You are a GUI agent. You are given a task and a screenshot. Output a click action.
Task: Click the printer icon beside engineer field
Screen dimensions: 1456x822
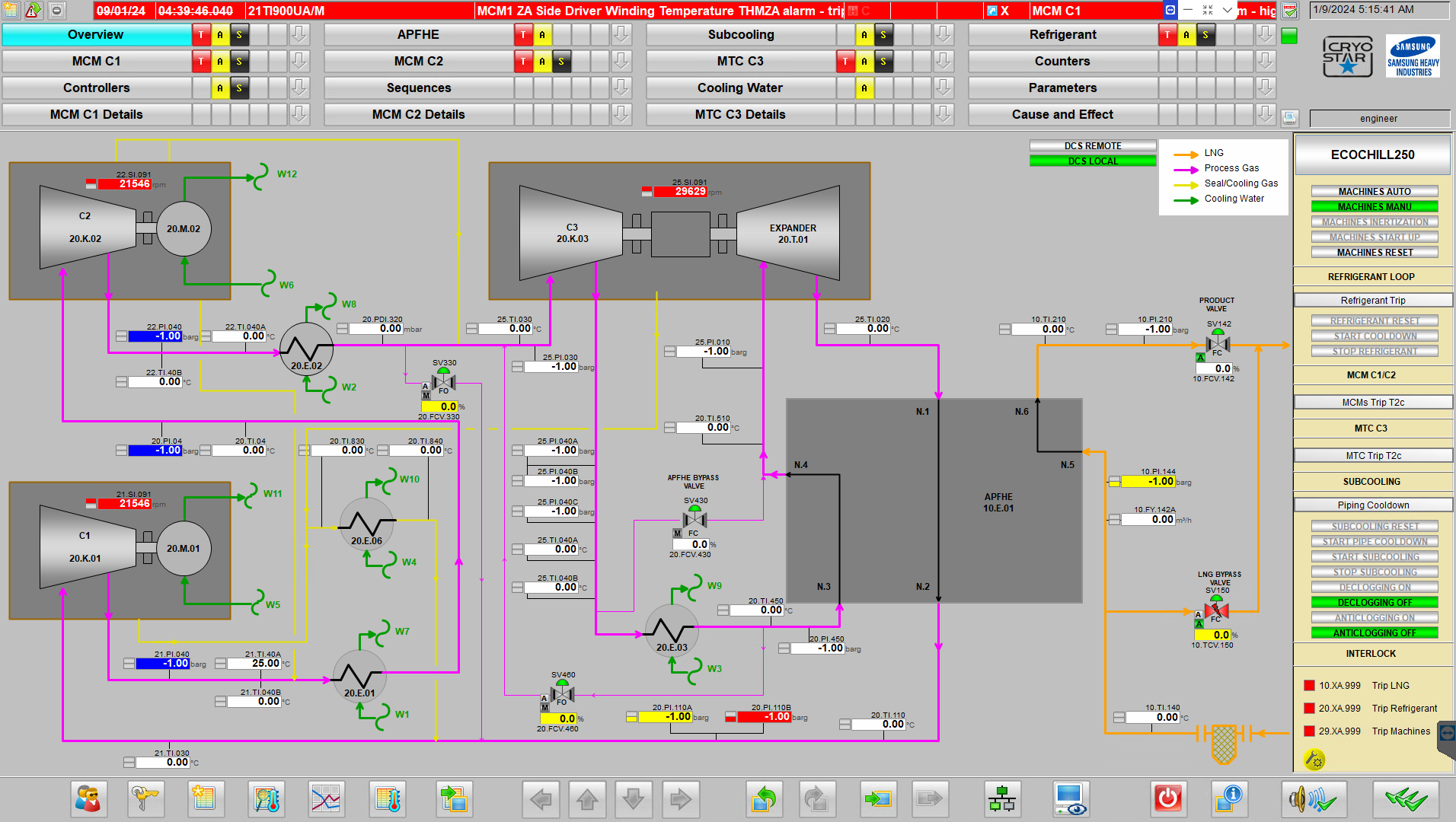[x=1289, y=117]
